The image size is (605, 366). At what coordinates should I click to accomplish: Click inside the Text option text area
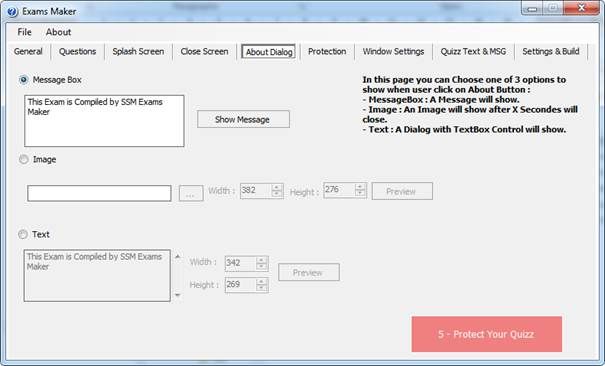tap(97, 275)
